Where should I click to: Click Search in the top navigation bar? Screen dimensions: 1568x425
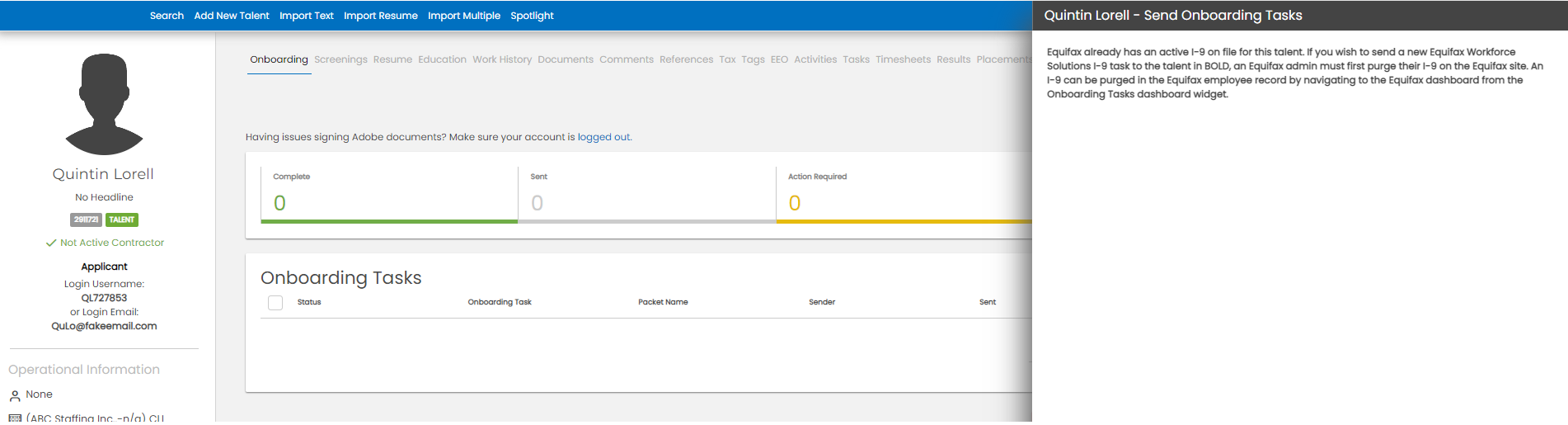click(x=167, y=16)
